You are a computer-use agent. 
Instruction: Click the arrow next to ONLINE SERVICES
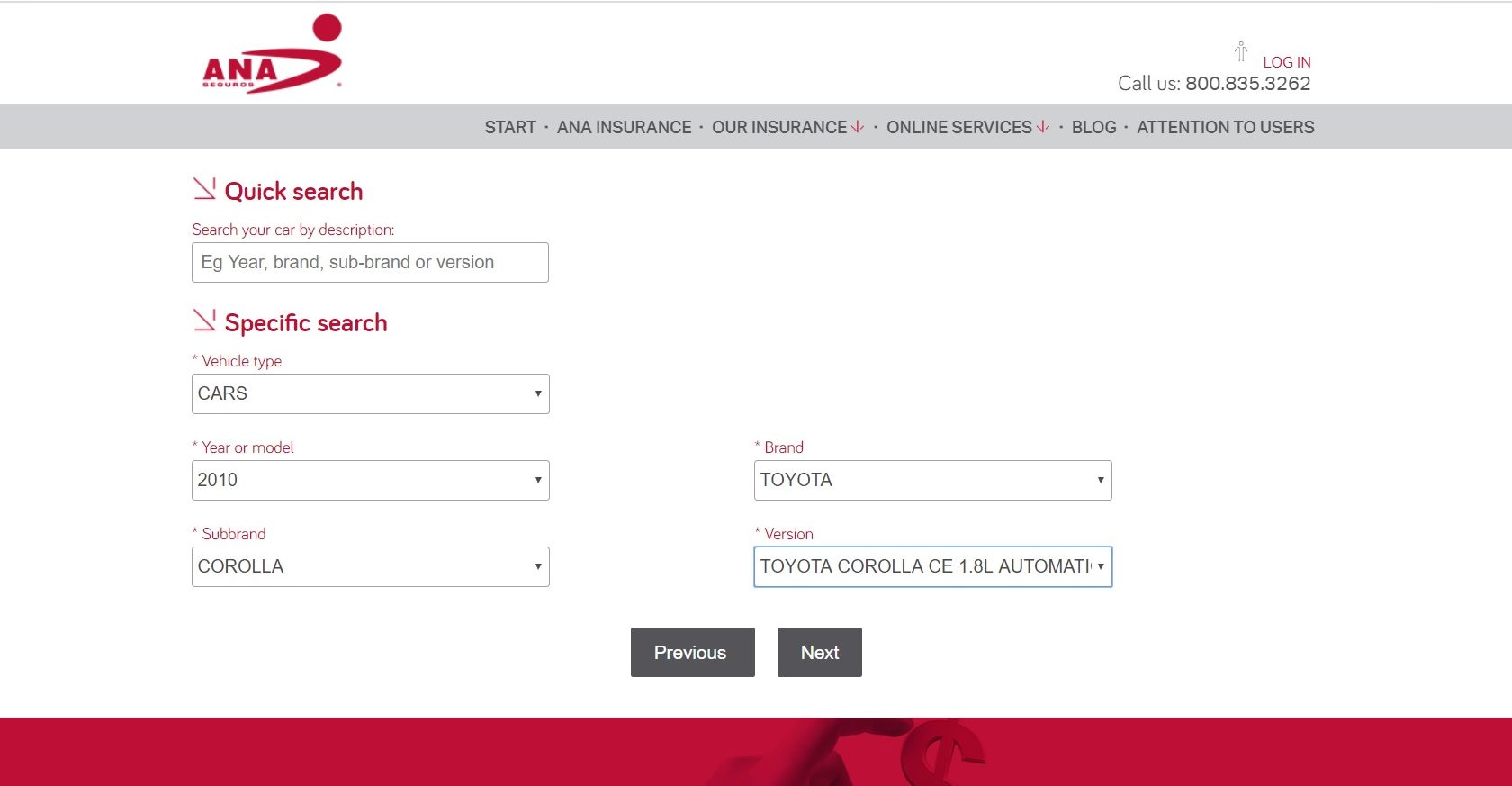pyautogui.click(x=1043, y=127)
